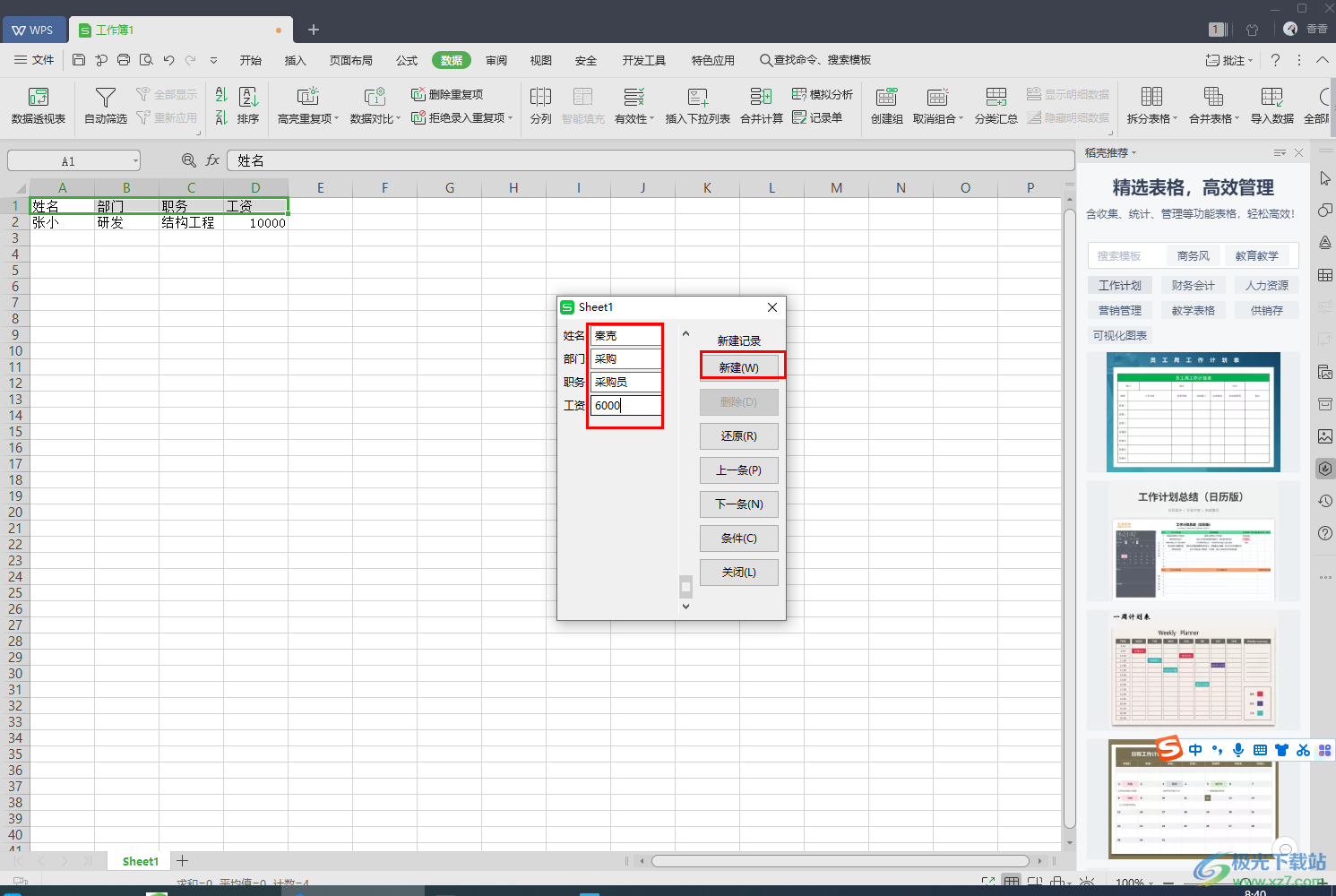Toggle 自动筛选 auto filter
Viewport: 1336px width, 896px height.
106,106
